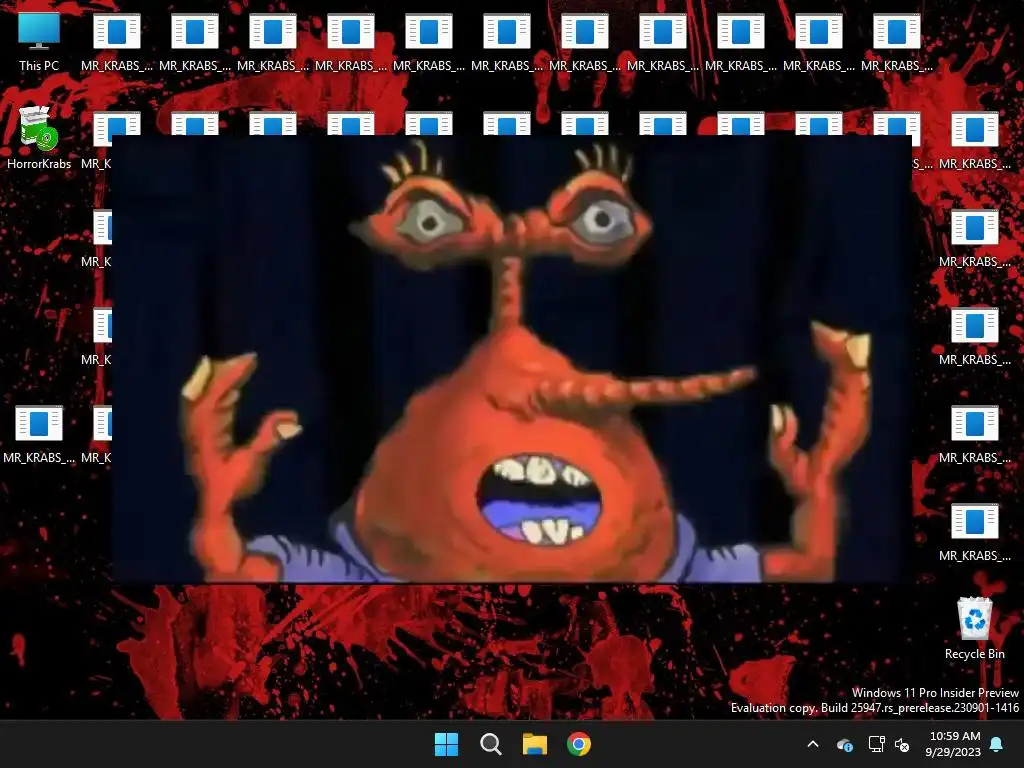Select MR_KRABS file in HorrorKrabs column

(39, 434)
